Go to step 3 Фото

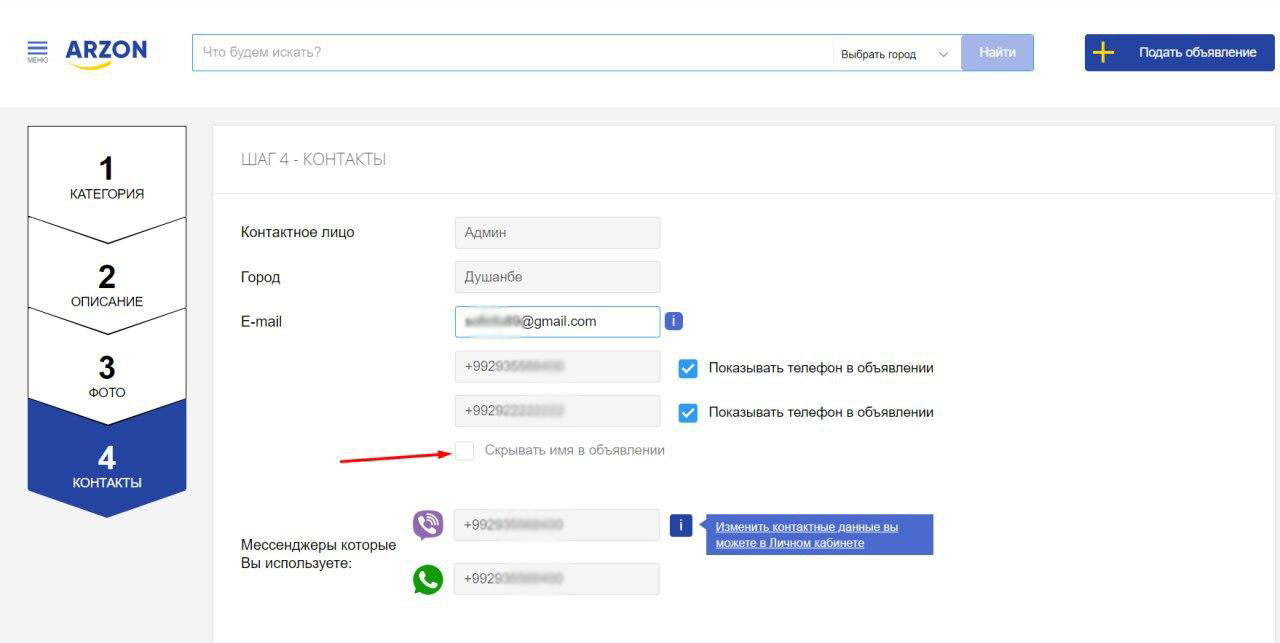[x=106, y=375]
